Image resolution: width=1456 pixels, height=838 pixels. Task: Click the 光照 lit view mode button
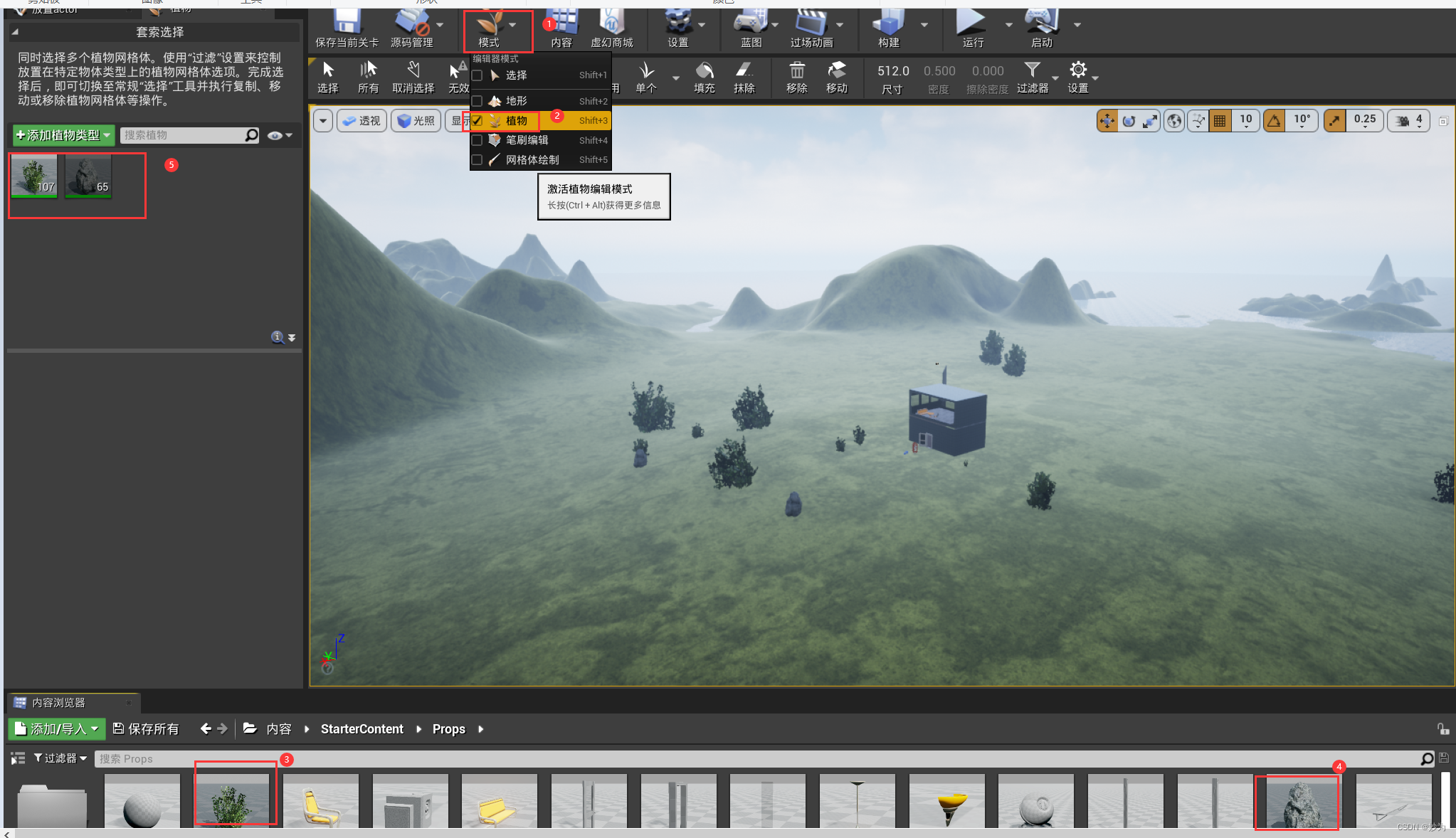pos(416,121)
